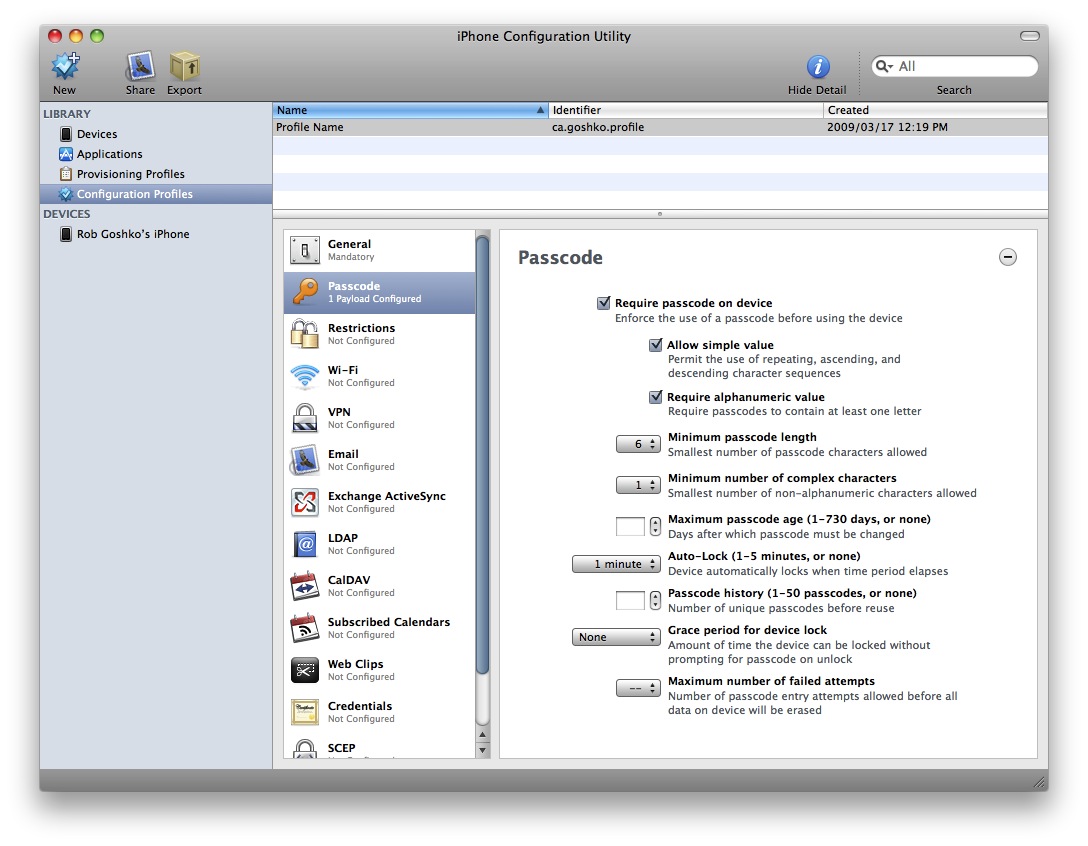Open the SCEP payload
1088x846 pixels.
pos(380,747)
